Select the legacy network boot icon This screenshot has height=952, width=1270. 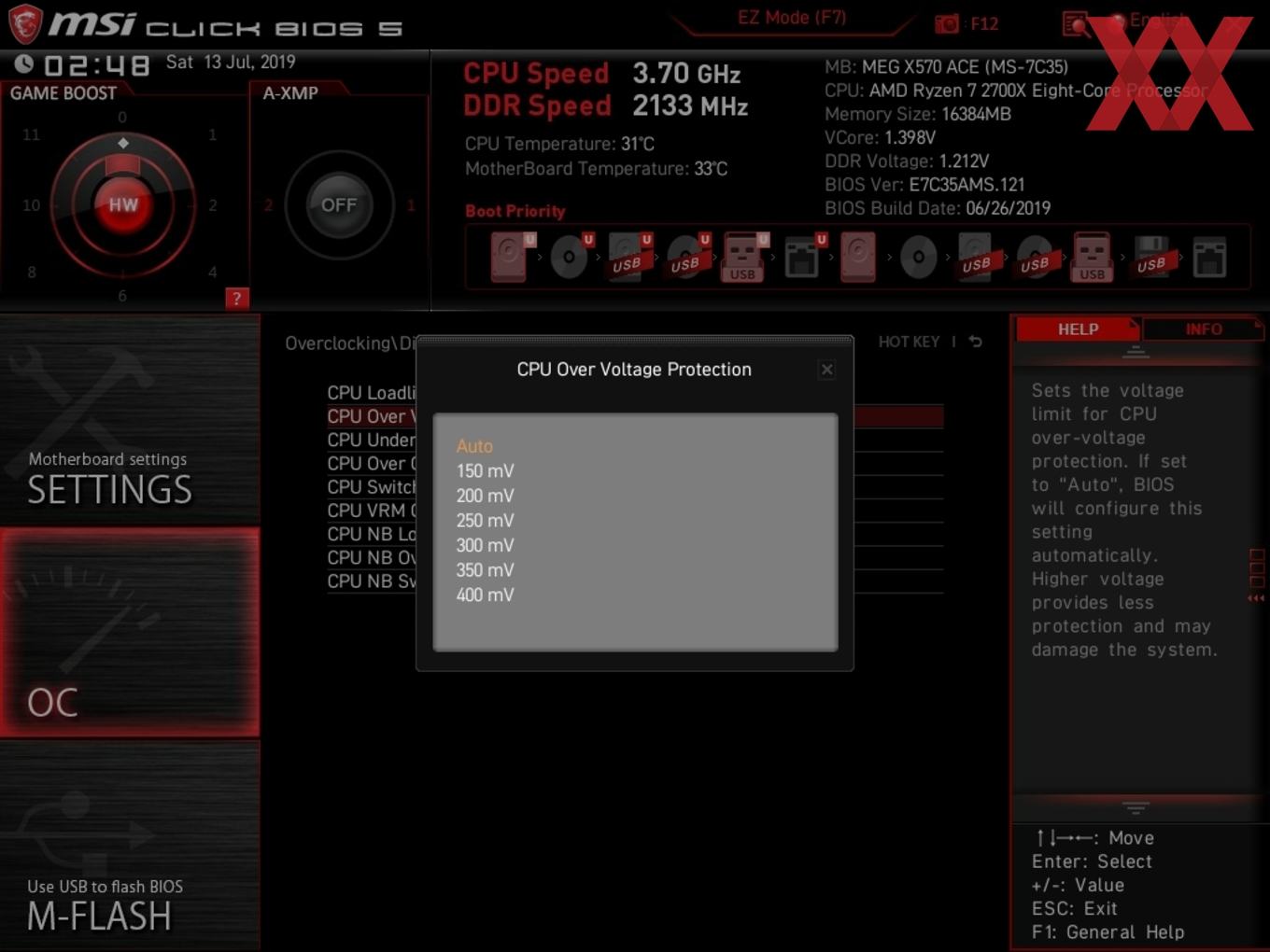click(1209, 258)
